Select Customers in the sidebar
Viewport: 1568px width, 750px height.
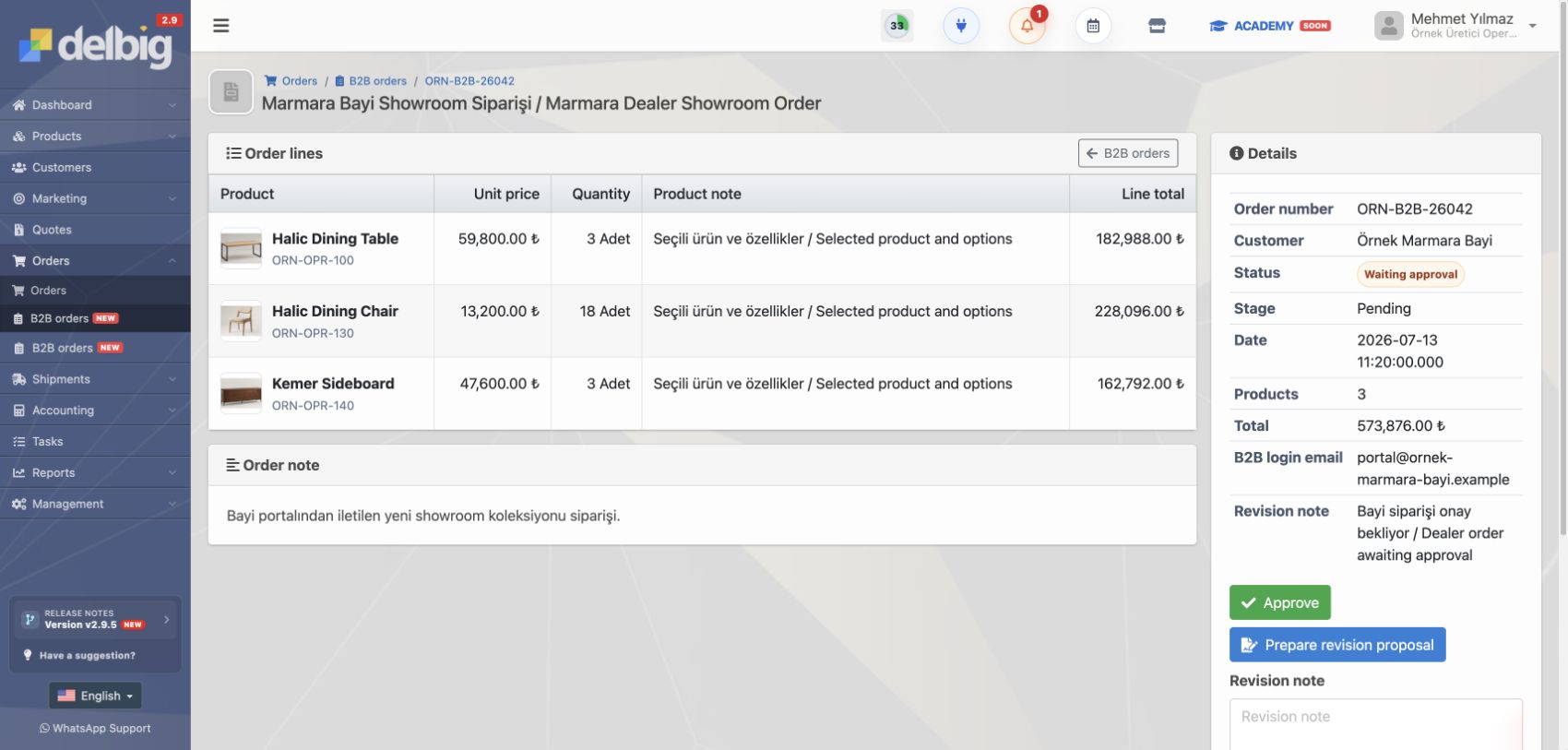pos(95,167)
